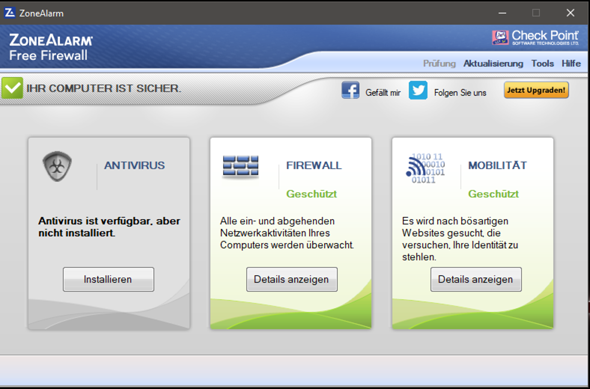Show Firewall details with Details anzeigen

click(x=292, y=280)
